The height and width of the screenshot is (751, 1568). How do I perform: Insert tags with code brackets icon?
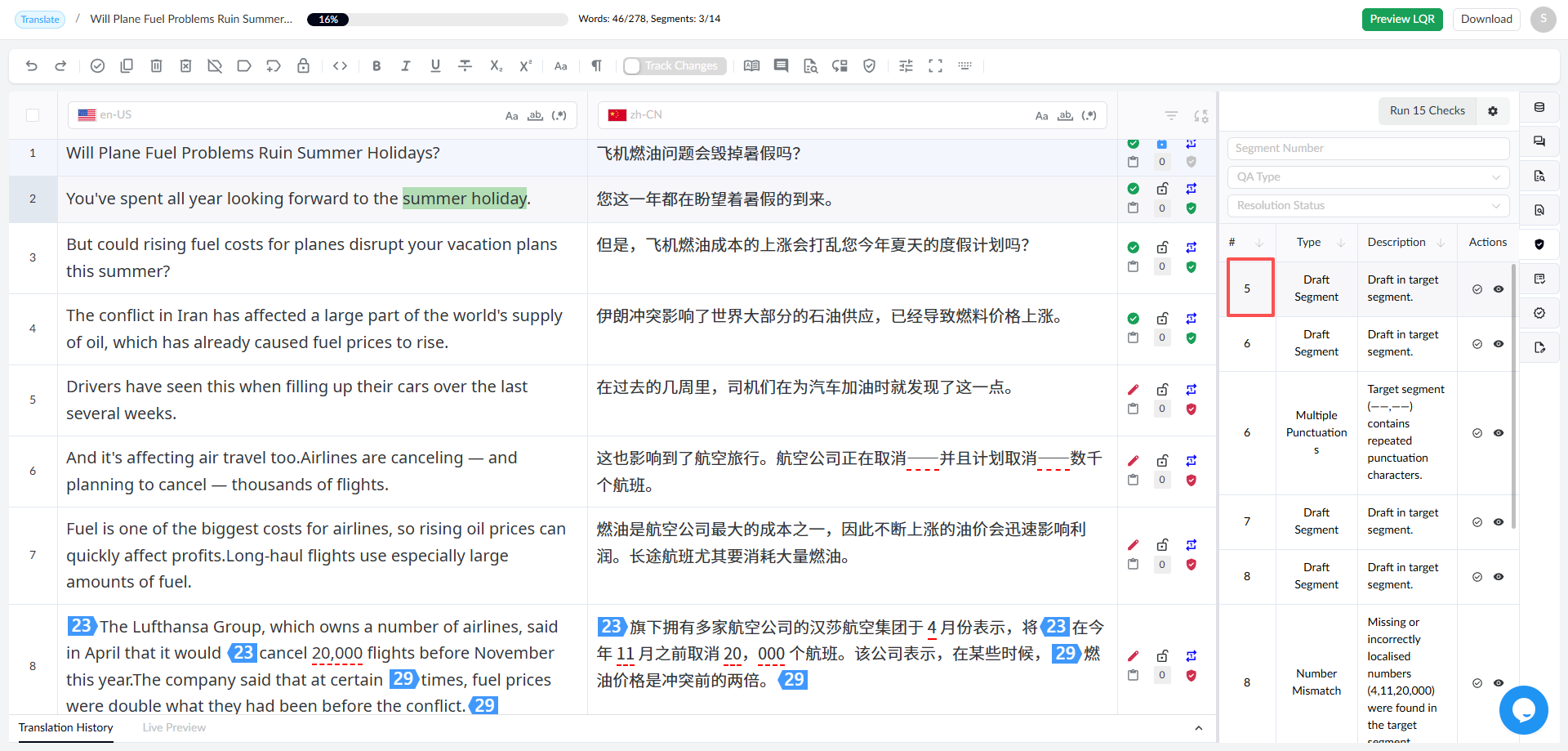341,66
